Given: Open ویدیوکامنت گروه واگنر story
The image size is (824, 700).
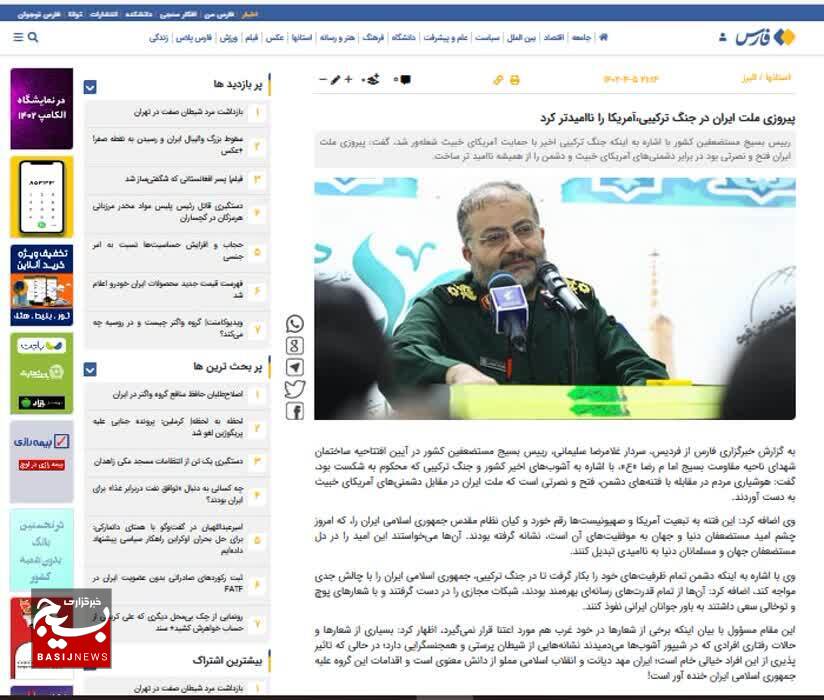Looking at the screenshot, I should (x=168, y=328).
